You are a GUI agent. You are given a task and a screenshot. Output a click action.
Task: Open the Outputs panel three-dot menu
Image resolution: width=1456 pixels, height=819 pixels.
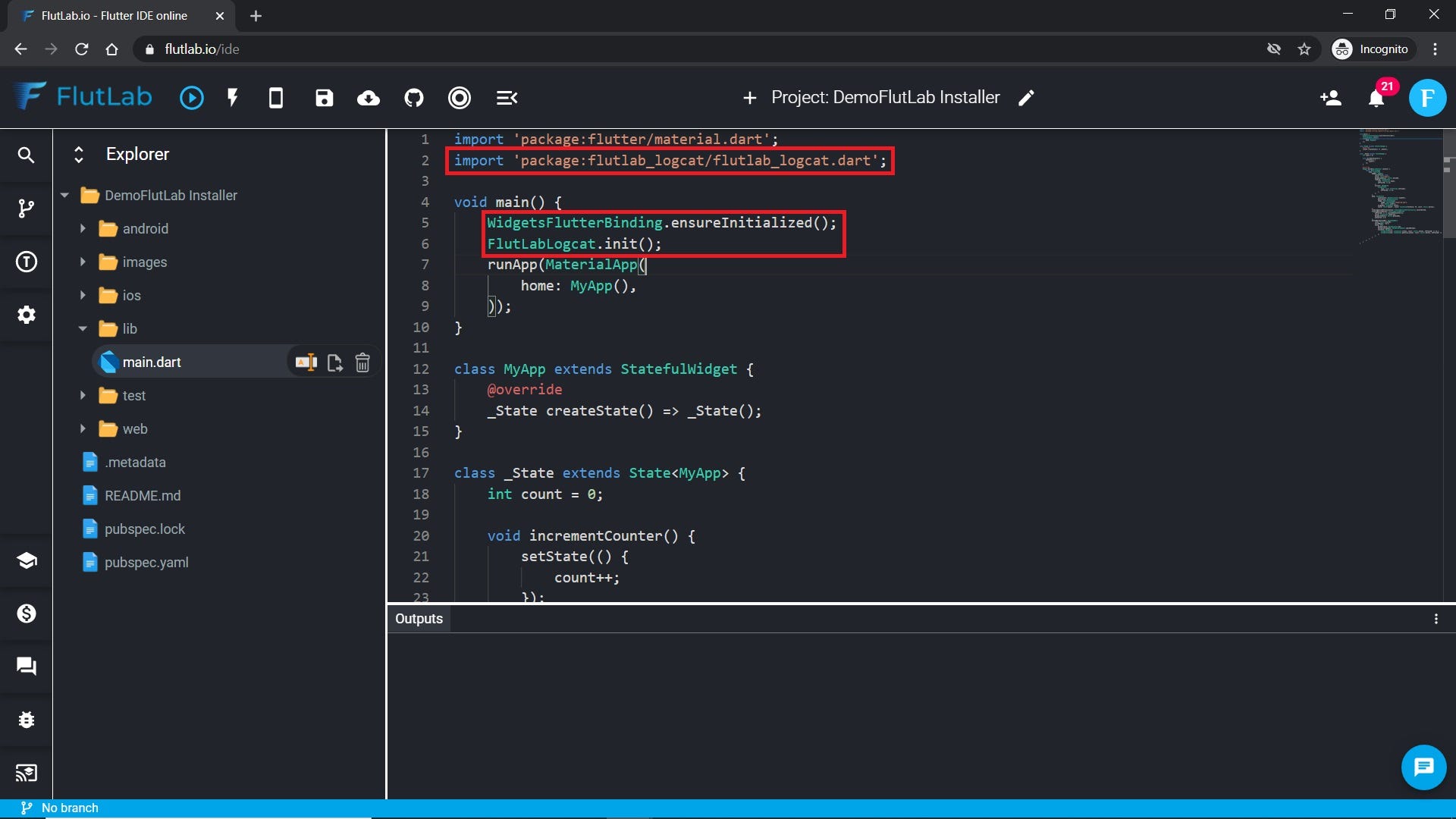pyautogui.click(x=1436, y=619)
